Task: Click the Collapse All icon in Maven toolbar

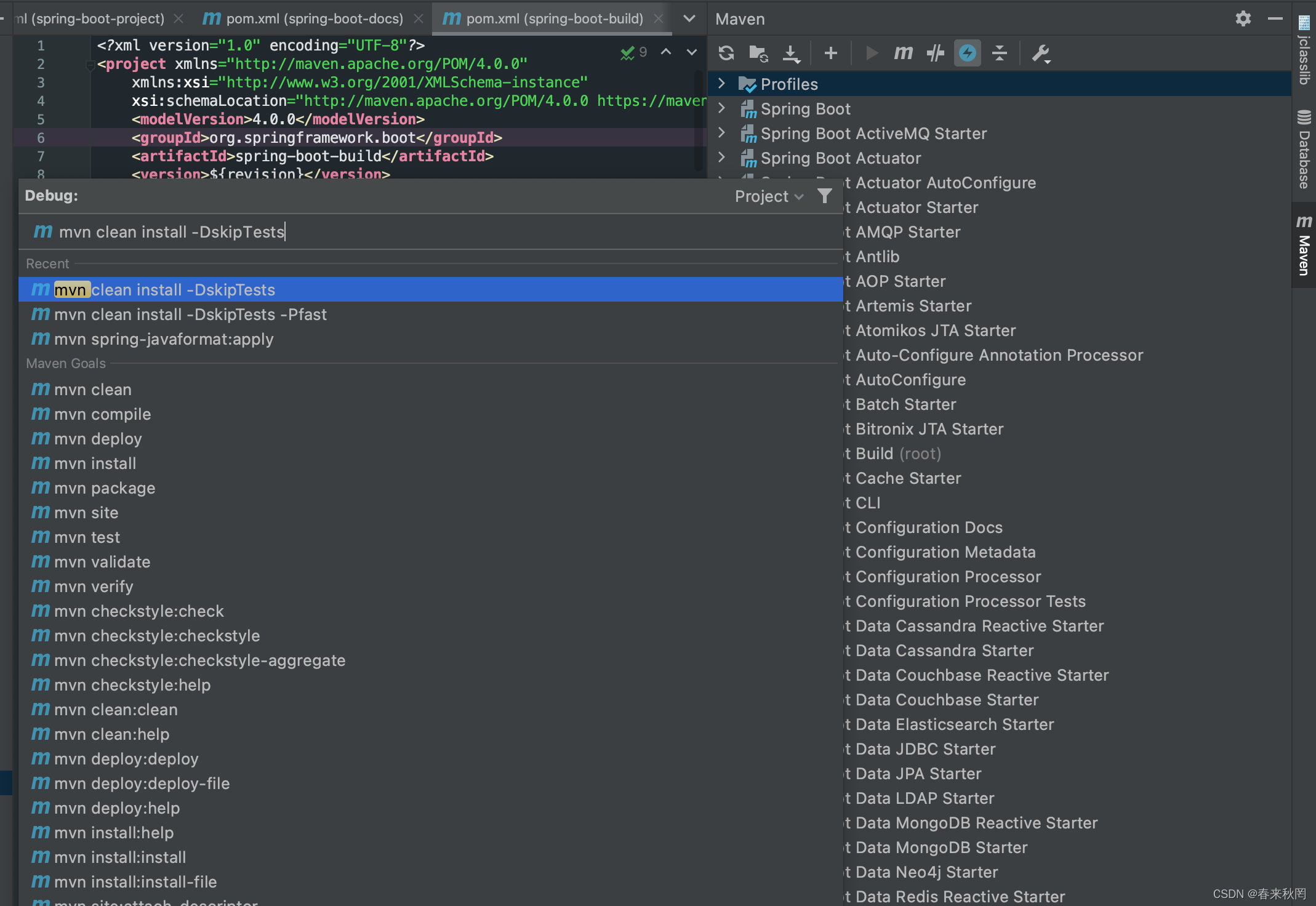Action: (1000, 53)
